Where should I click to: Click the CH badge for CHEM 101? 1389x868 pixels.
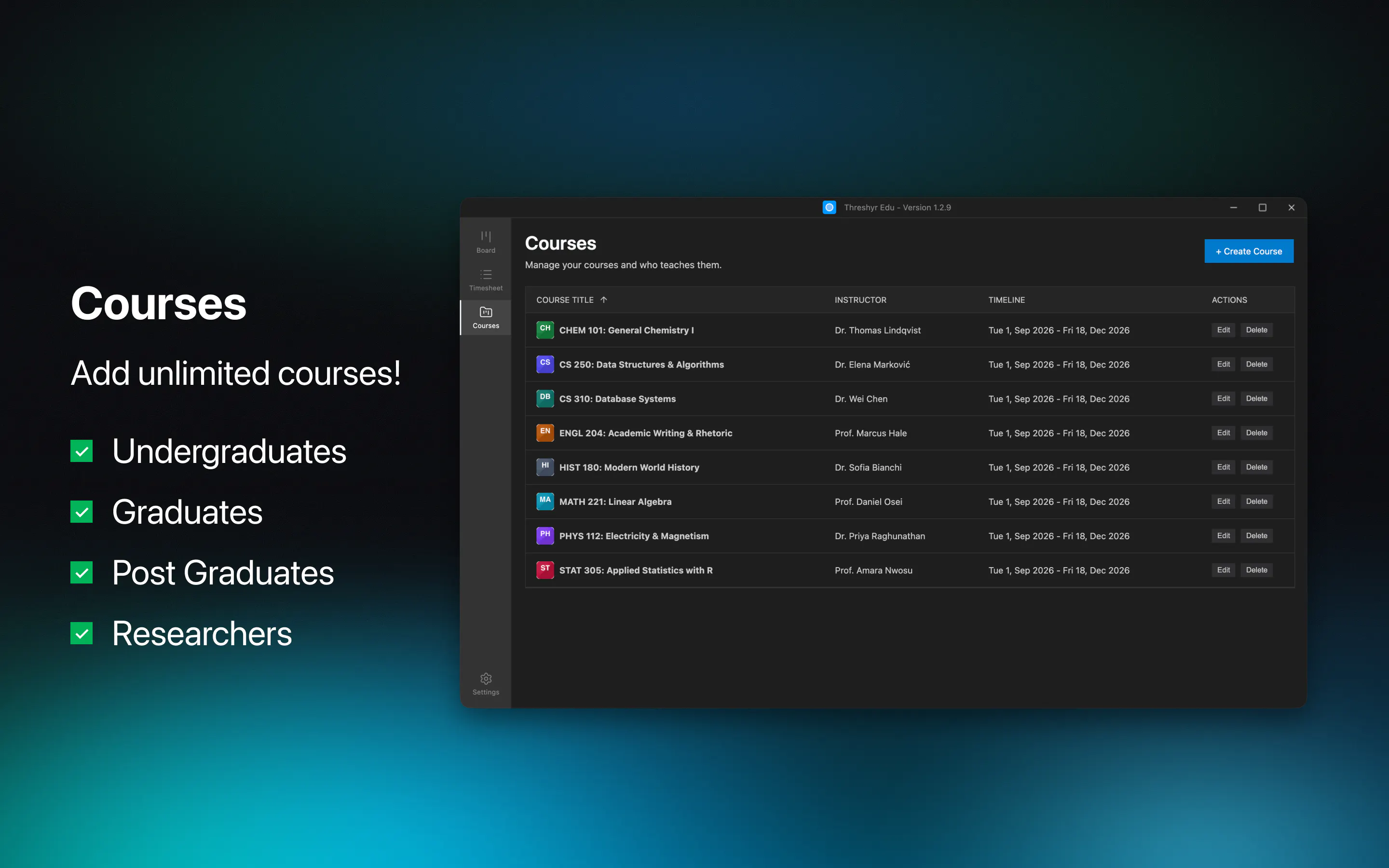(545, 329)
